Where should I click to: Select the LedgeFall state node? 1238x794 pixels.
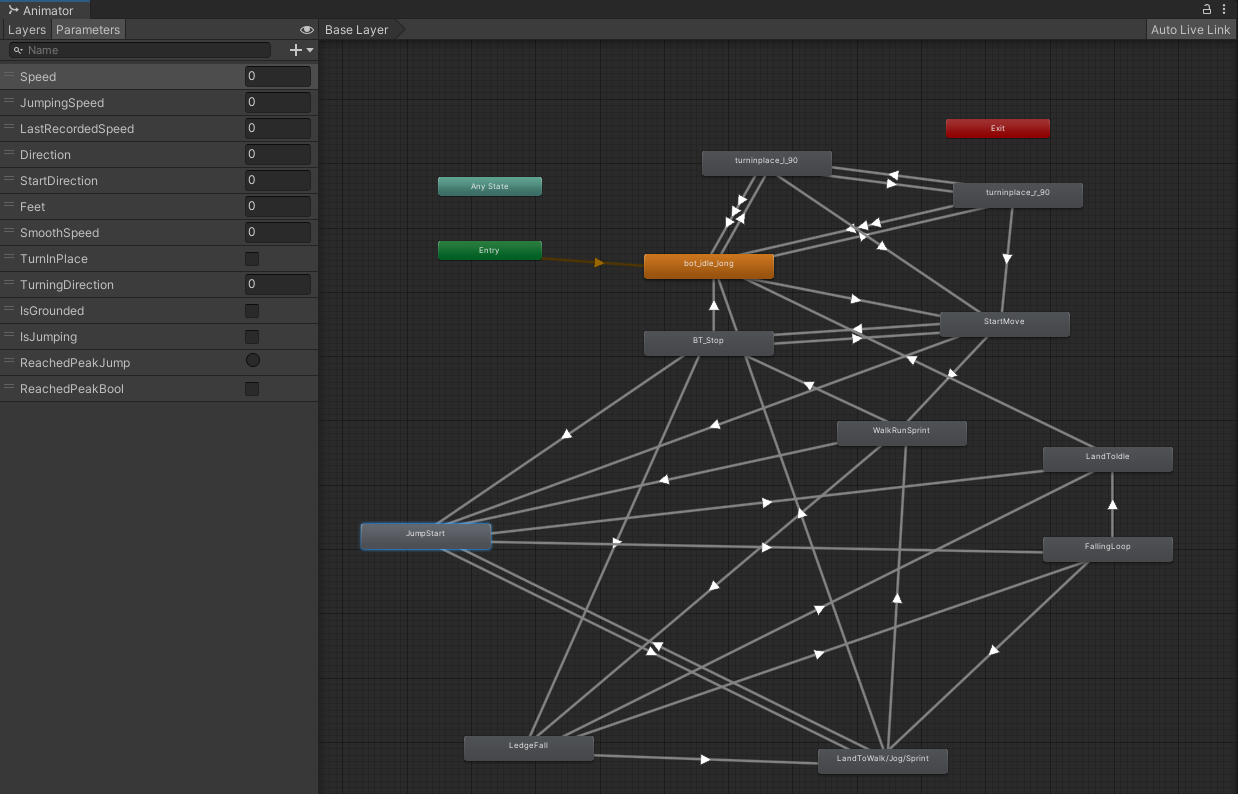pyautogui.click(x=529, y=748)
